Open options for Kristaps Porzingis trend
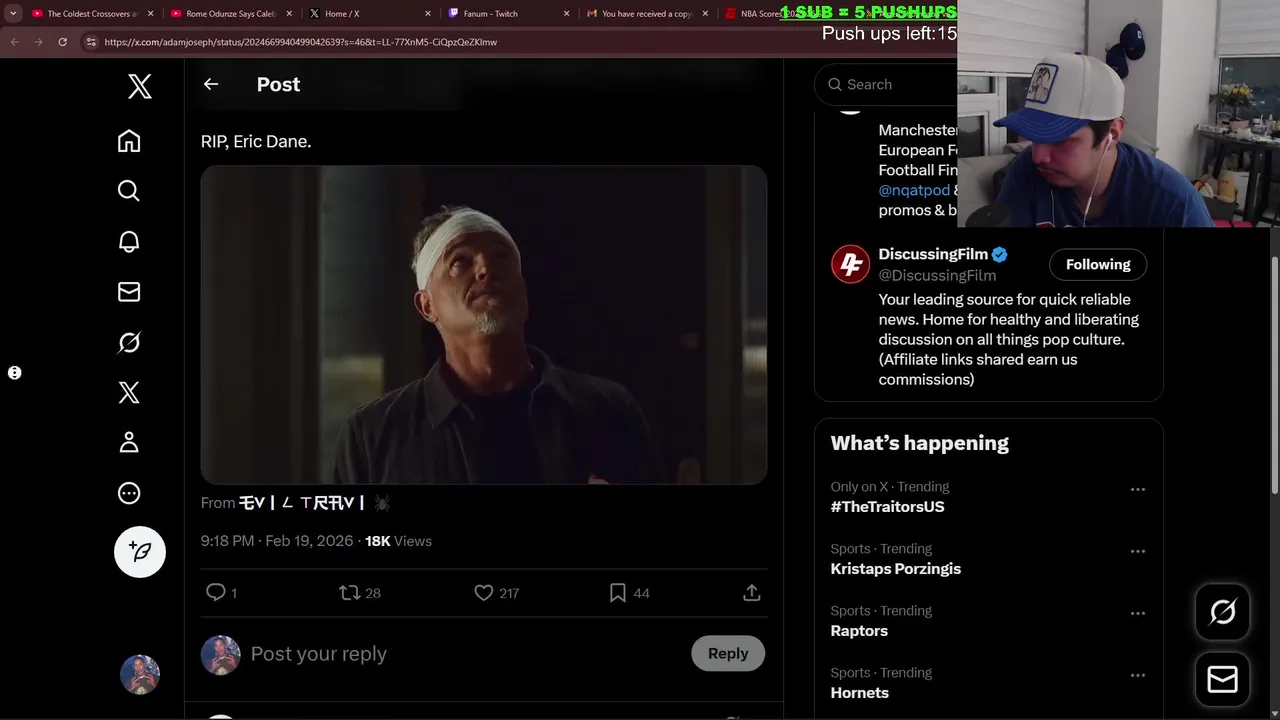1280x720 pixels. point(1138,552)
